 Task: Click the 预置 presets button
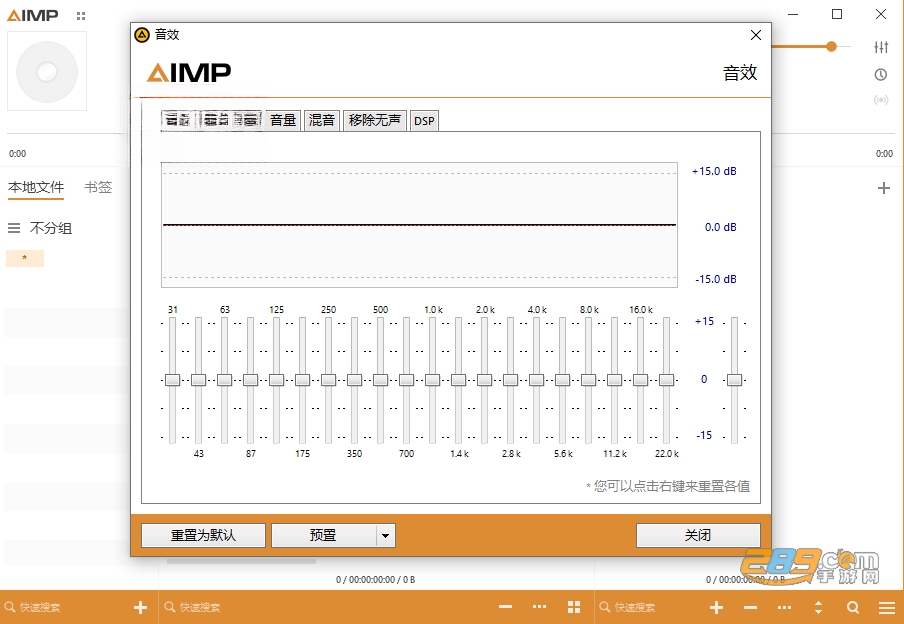(x=324, y=535)
